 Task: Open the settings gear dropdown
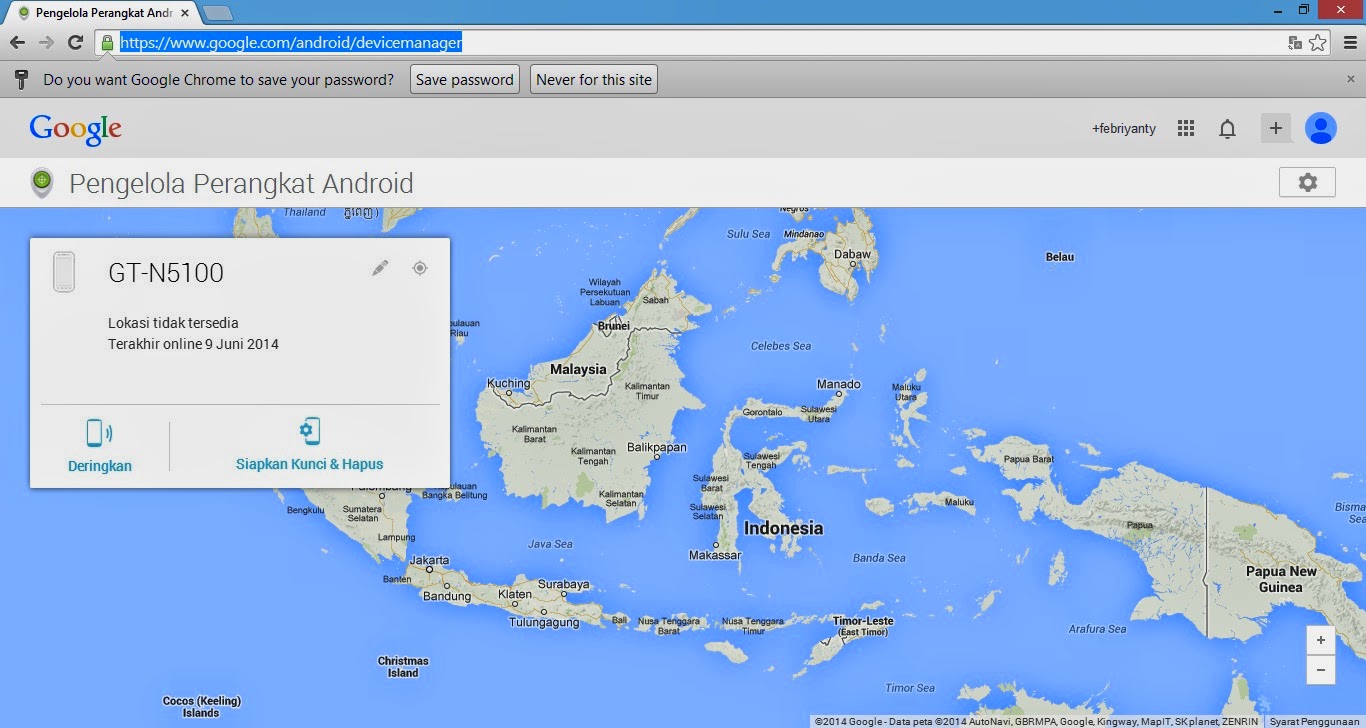pyautogui.click(x=1307, y=182)
